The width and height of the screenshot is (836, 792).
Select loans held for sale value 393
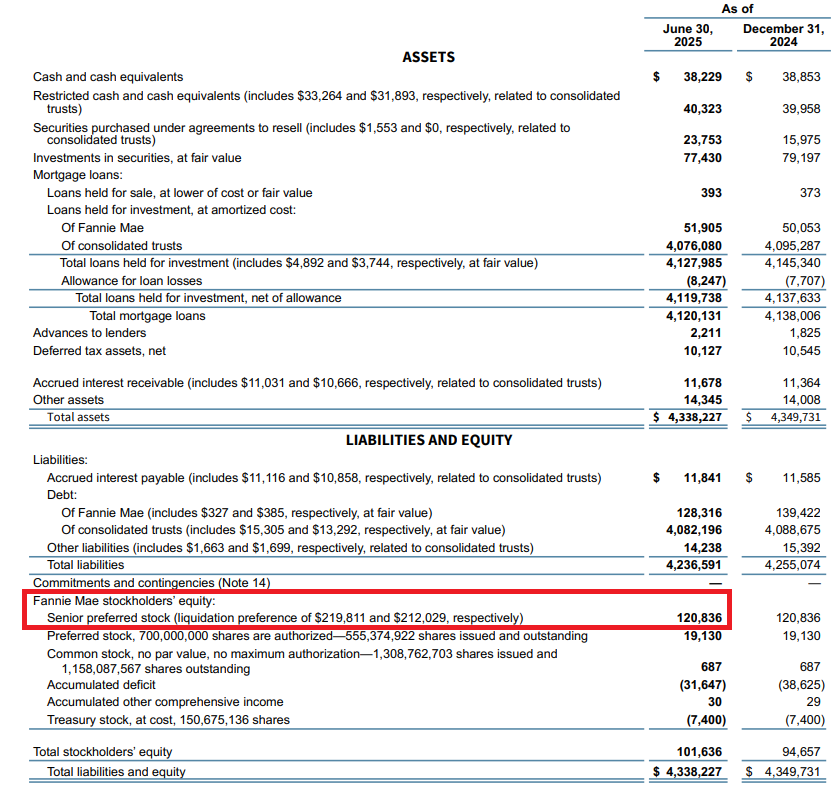click(x=711, y=193)
